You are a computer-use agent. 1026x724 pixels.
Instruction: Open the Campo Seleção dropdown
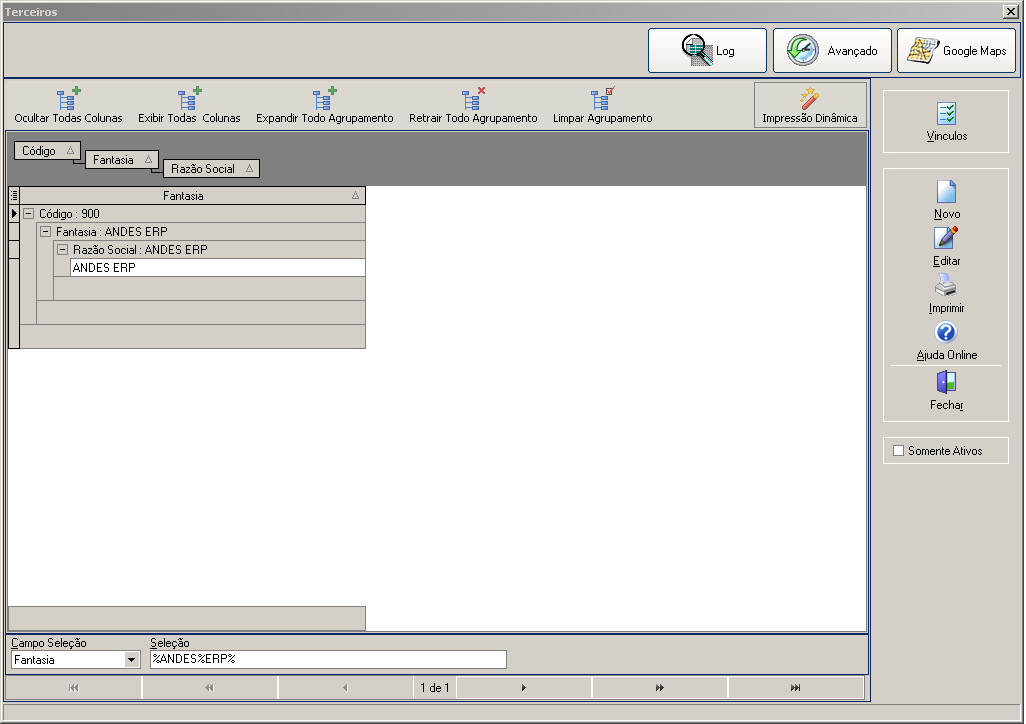pos(132,659)
